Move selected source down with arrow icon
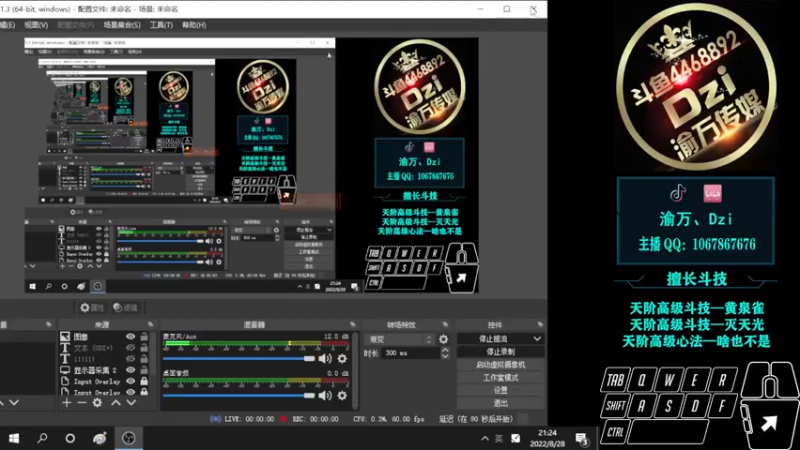Image resolution: width=800 pixels, height=450 pixels. click(x=131, y=403)
